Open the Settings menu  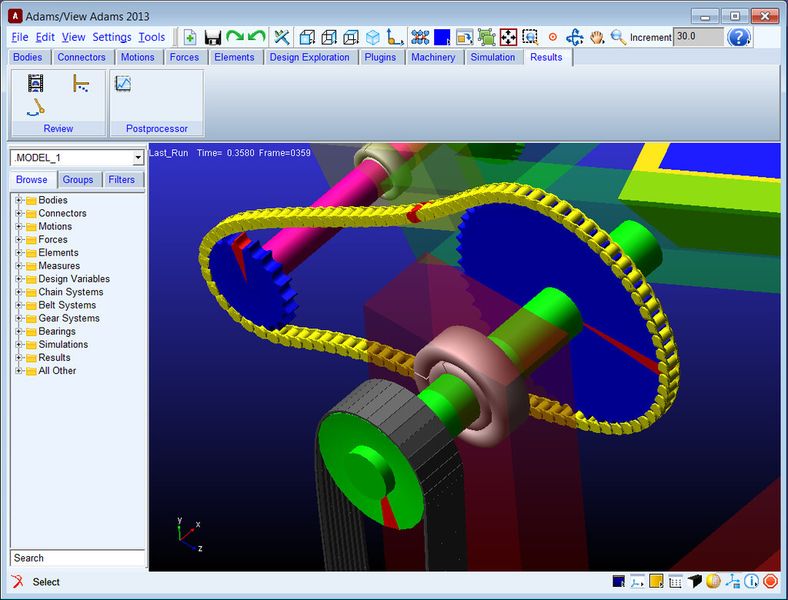[111, 37]
